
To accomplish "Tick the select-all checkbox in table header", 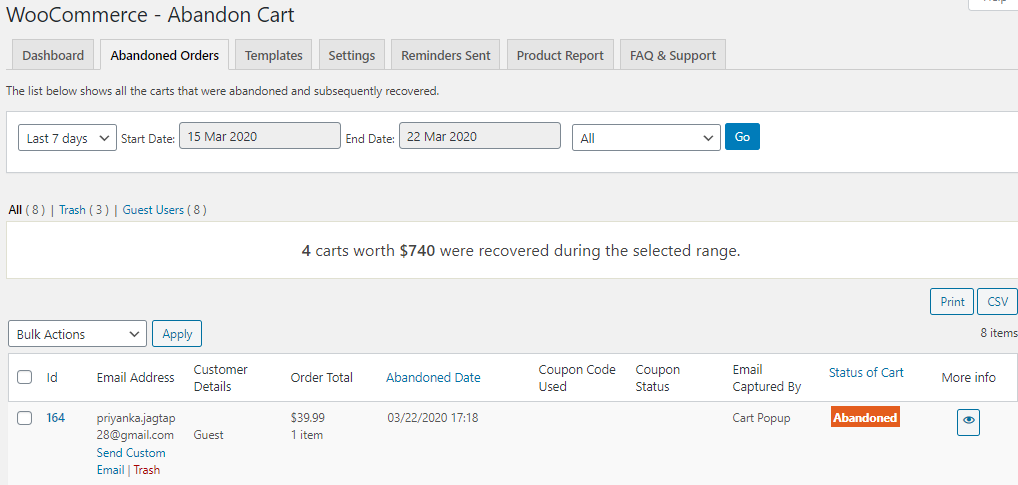I will click(x=25, y=377).
